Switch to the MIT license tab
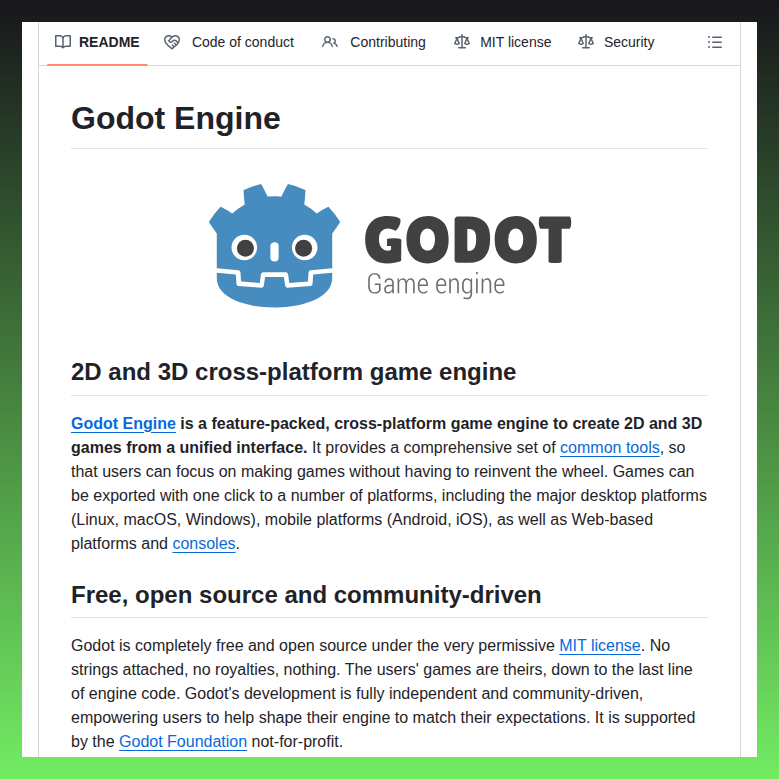This screenshot has height=779, width=779. pos(503,43)
